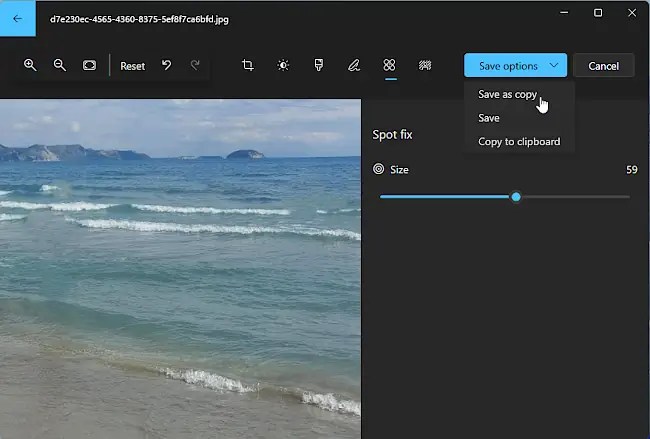The height and width of the screenshot is (439, 650).
Task: Click the Save options dropdown button
Action: coord(515,65)
